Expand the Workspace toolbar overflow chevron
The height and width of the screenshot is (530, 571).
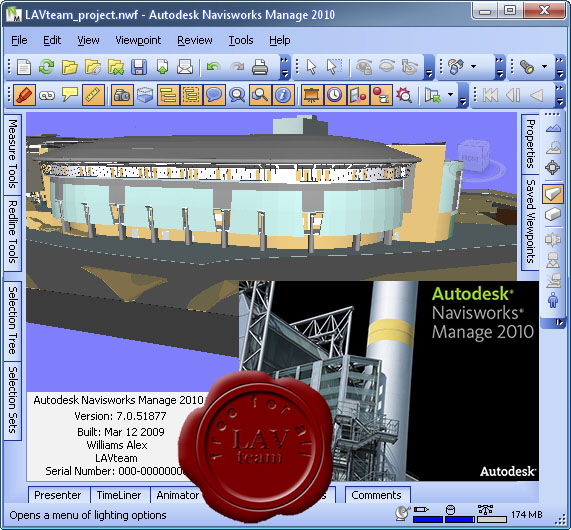462,95
